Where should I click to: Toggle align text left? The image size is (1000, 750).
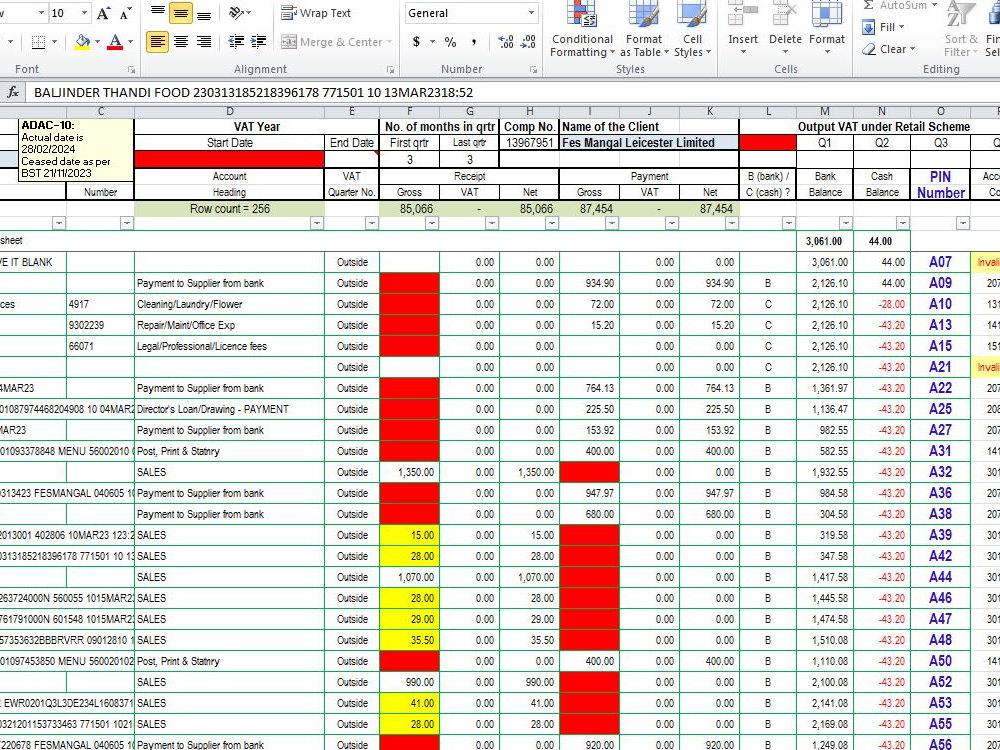158,42
